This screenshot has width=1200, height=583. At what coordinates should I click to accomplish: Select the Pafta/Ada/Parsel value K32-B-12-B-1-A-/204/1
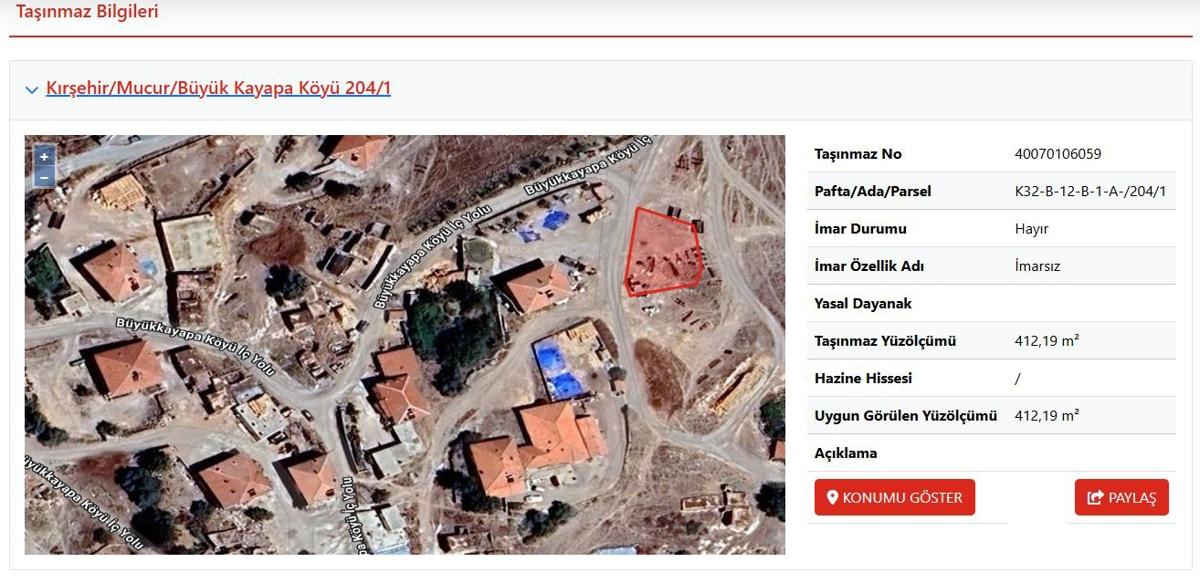tap(1090, 191)
